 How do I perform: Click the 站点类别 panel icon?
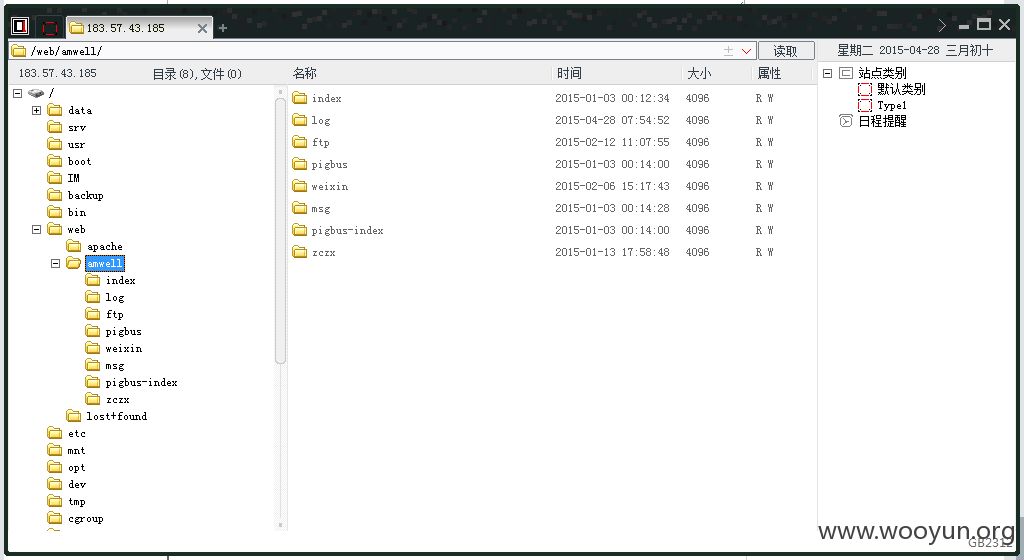tap(846, 73)
